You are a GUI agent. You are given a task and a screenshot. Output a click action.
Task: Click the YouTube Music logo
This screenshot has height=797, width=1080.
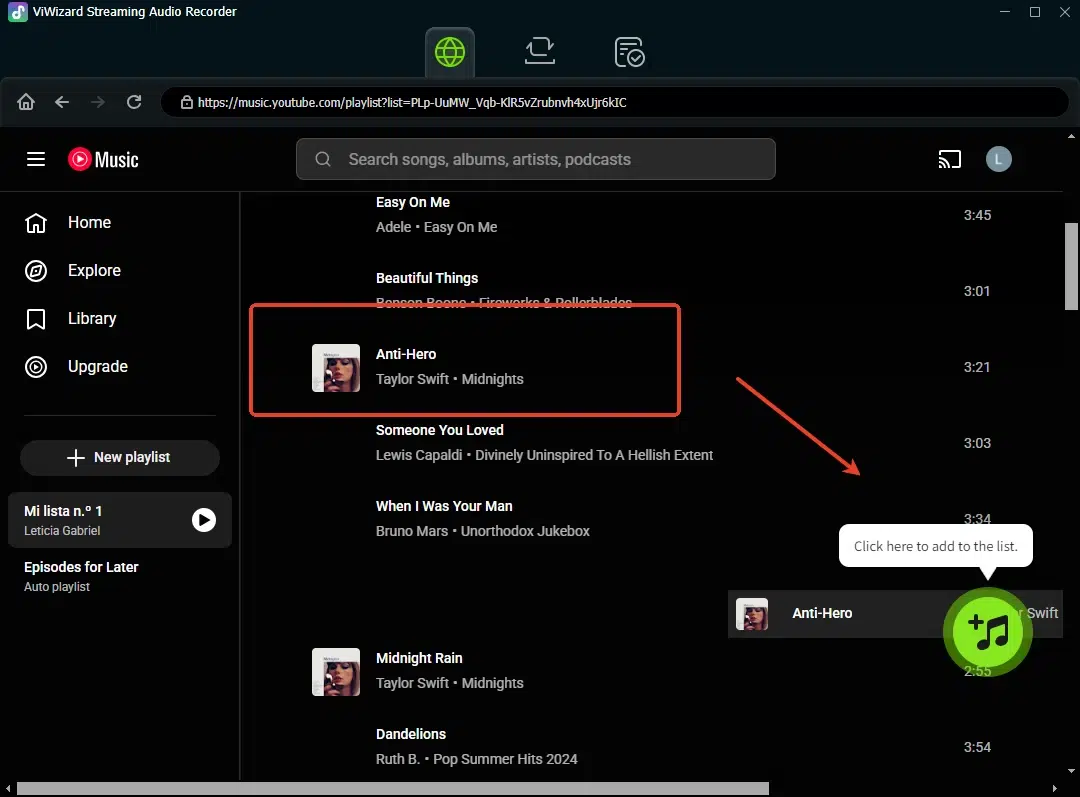pos(103,159)
